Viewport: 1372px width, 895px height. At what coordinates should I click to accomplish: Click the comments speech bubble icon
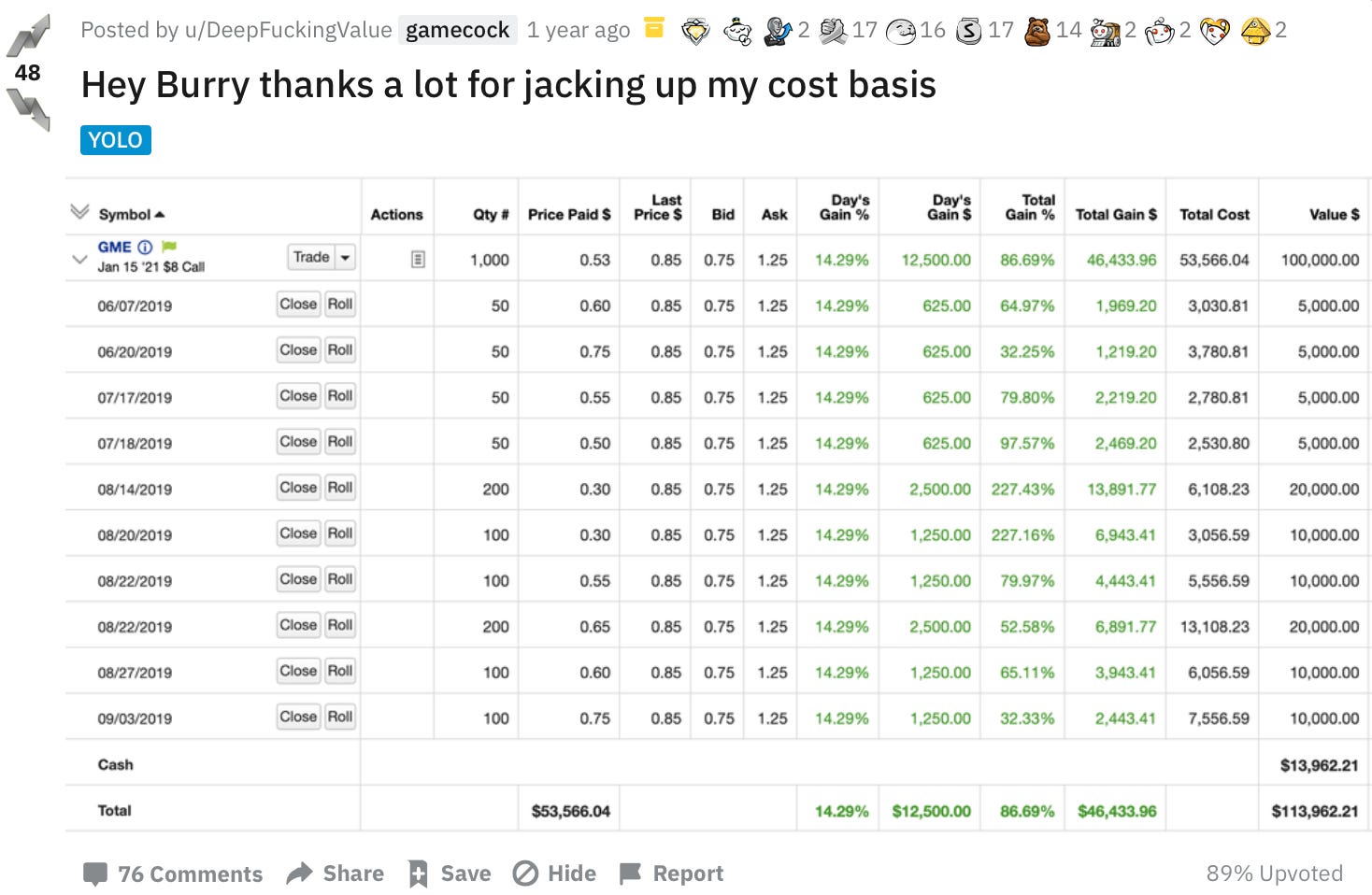point(94,874)
